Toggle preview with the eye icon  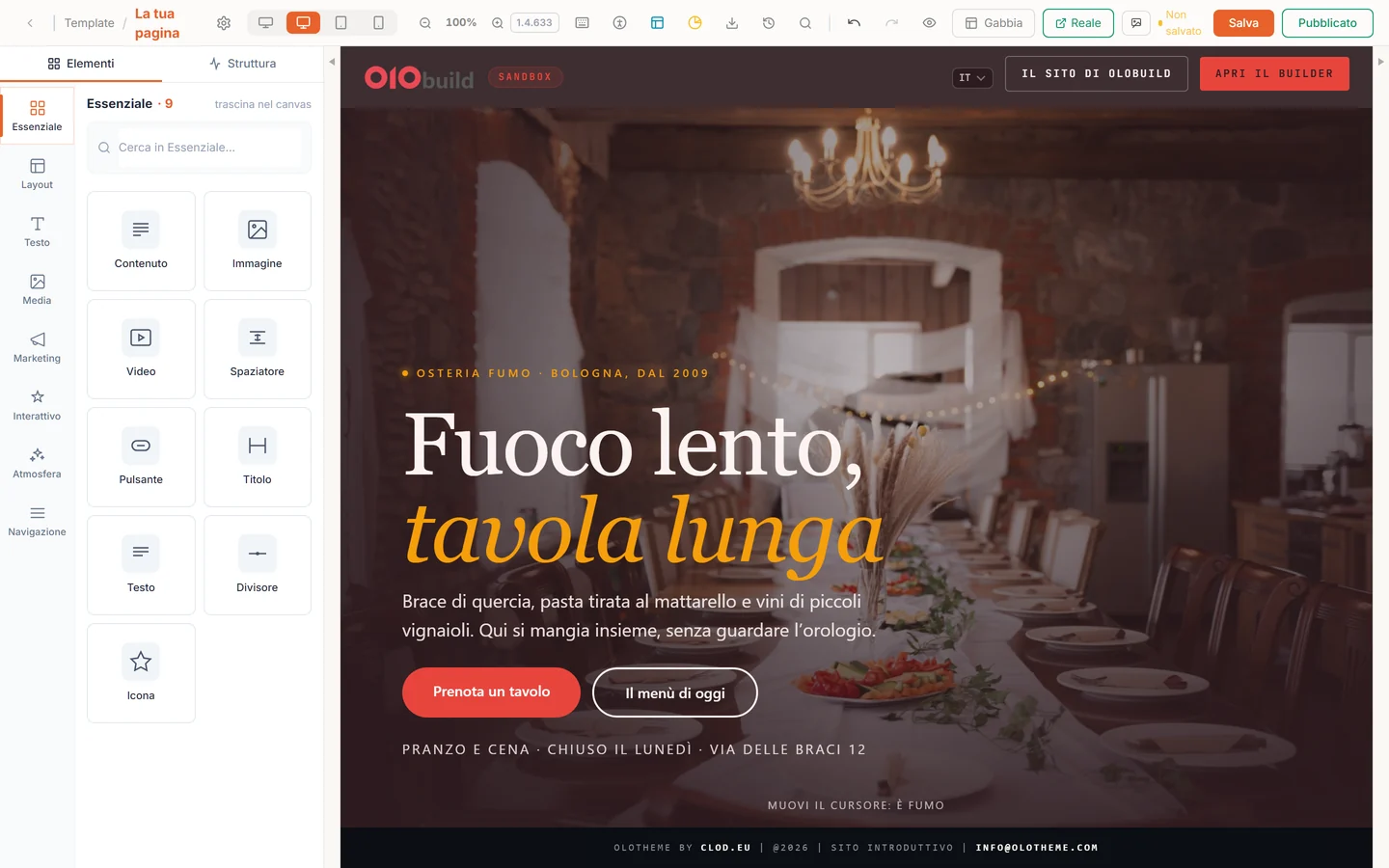[929, 23]
